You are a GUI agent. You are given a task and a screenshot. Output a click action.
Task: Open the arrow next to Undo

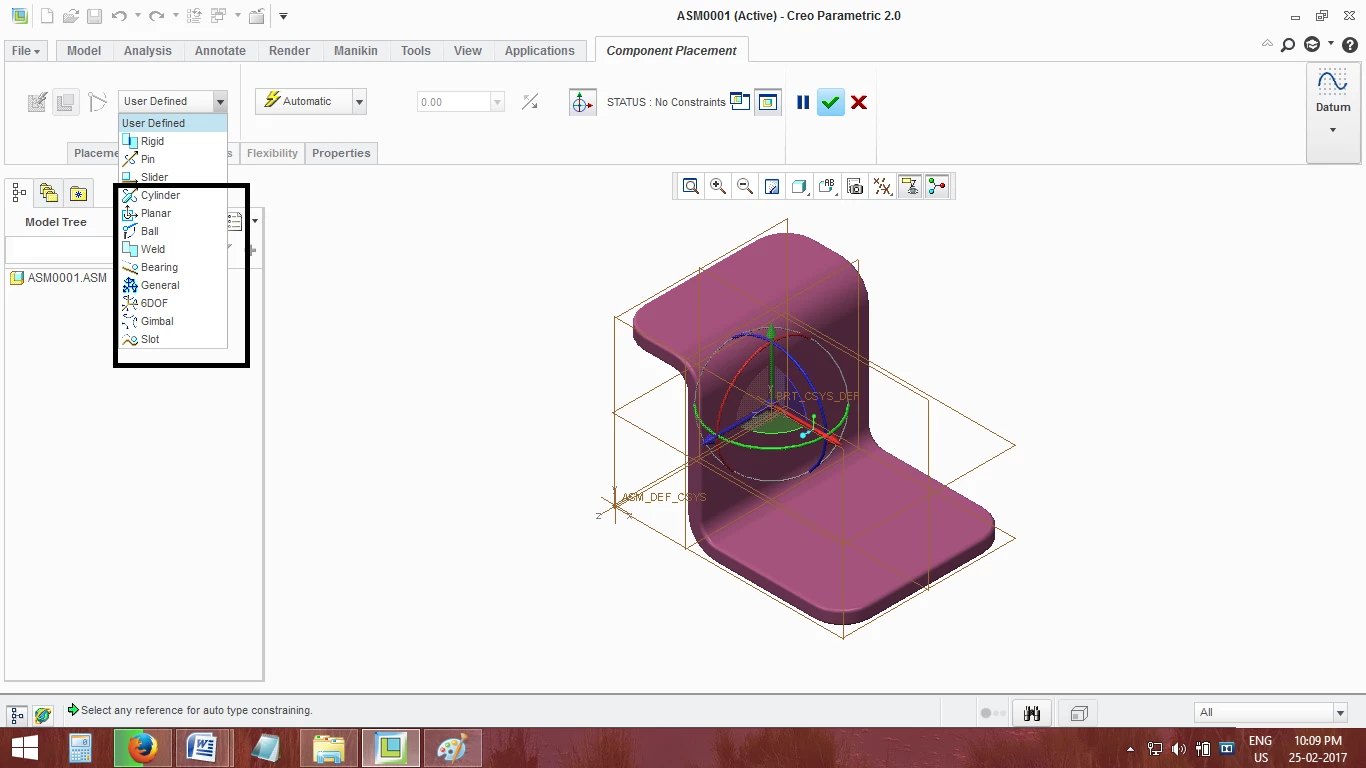coord(138,16)
